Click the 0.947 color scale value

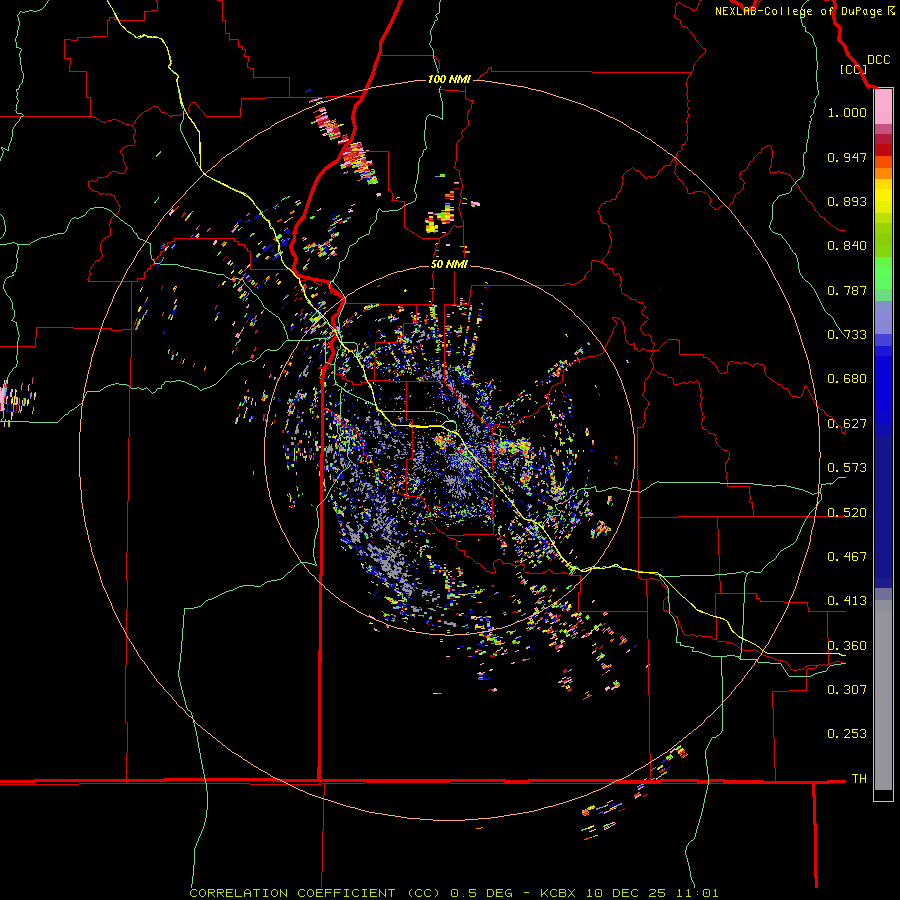[x=847, y=157]
